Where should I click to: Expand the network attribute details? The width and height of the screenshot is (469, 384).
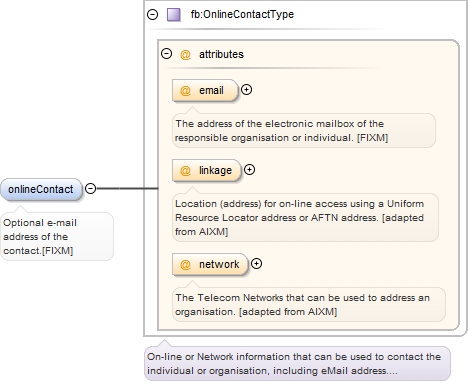click(256, 264)
